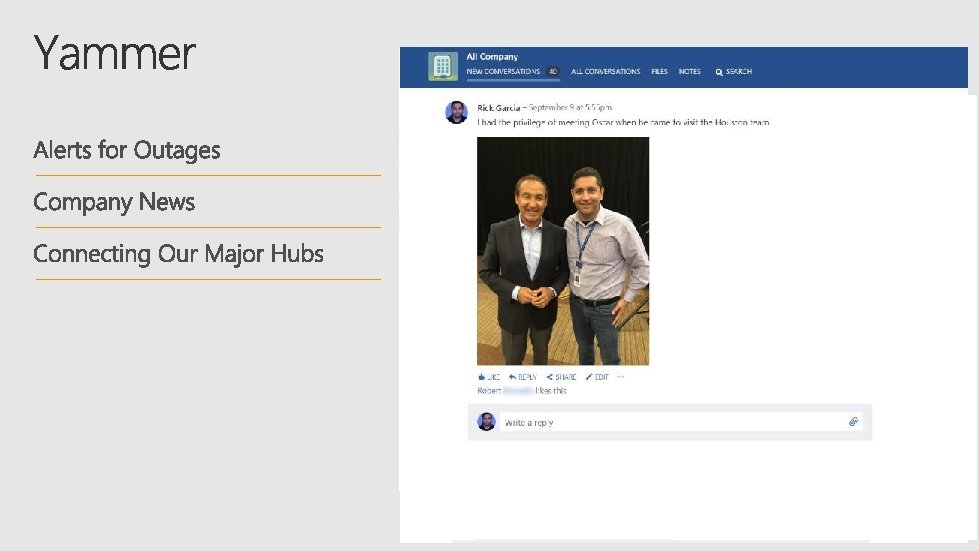Screen dimensions: 979x551
Task: Edit the post with pencil button
Action: [x=597, y=377]
